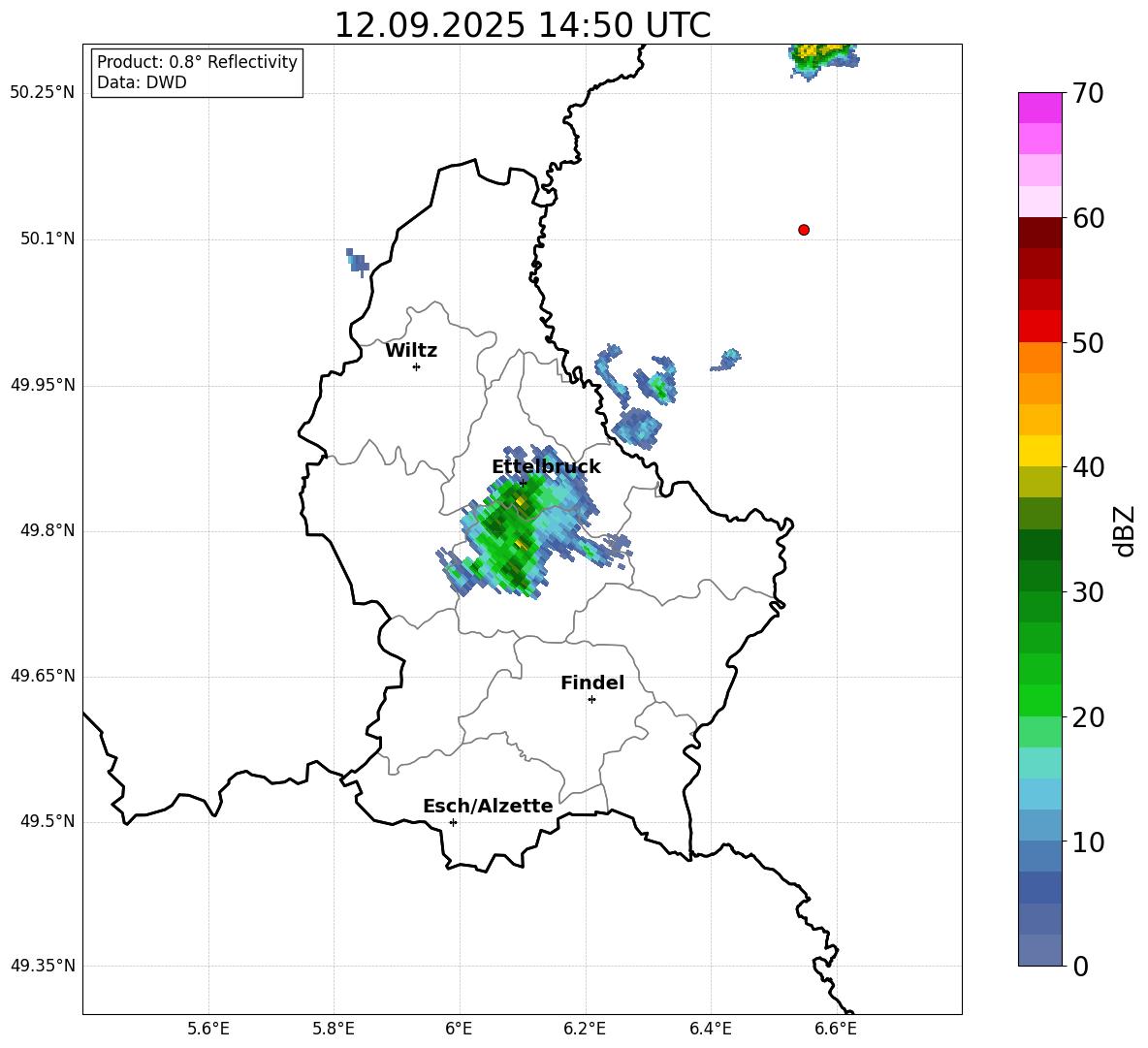Click the bright red colorbar segment above 50

point(1039,327)
